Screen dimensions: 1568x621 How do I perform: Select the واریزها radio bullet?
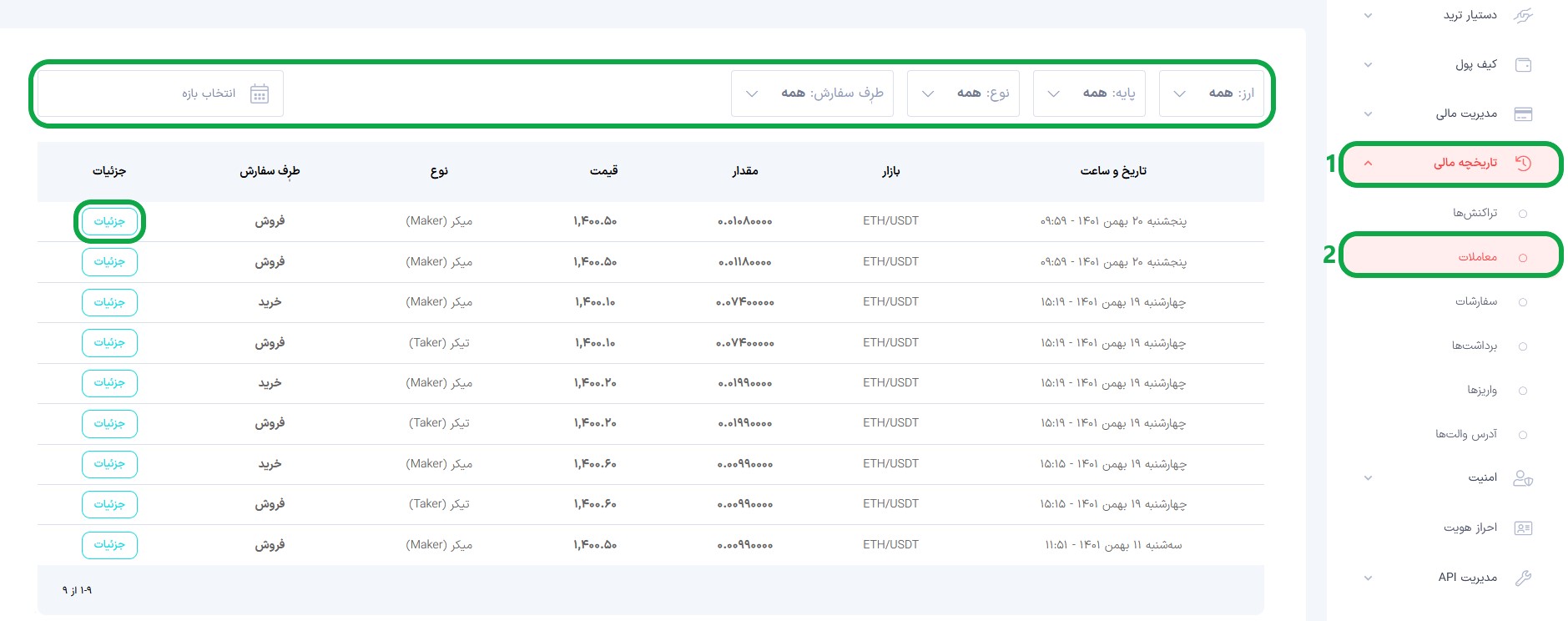click(x=1523, y=391)
